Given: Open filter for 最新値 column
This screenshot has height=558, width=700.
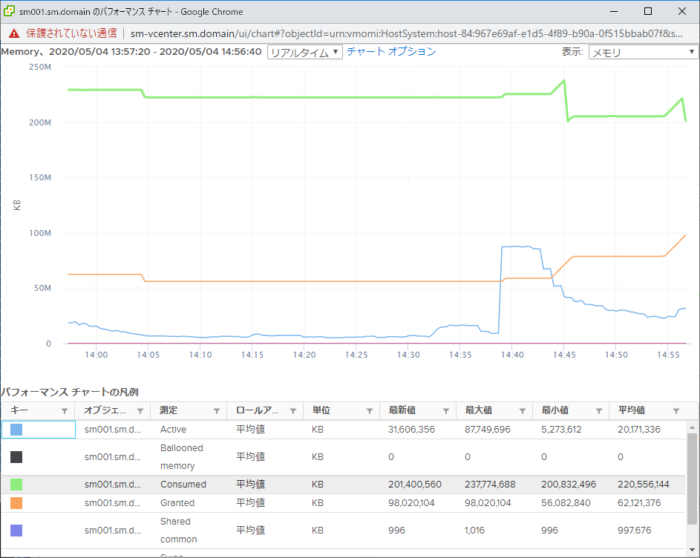Looking at the screenshot, I should pos(446,411).
